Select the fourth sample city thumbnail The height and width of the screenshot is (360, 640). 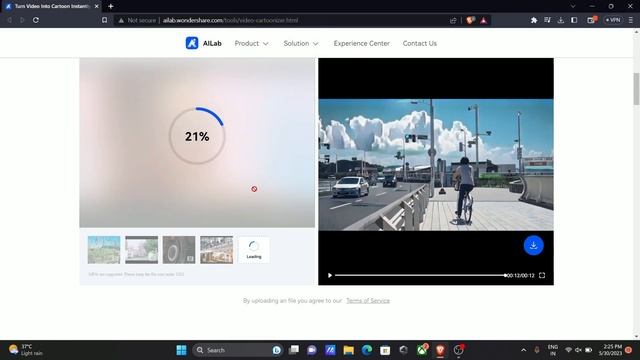216,250
